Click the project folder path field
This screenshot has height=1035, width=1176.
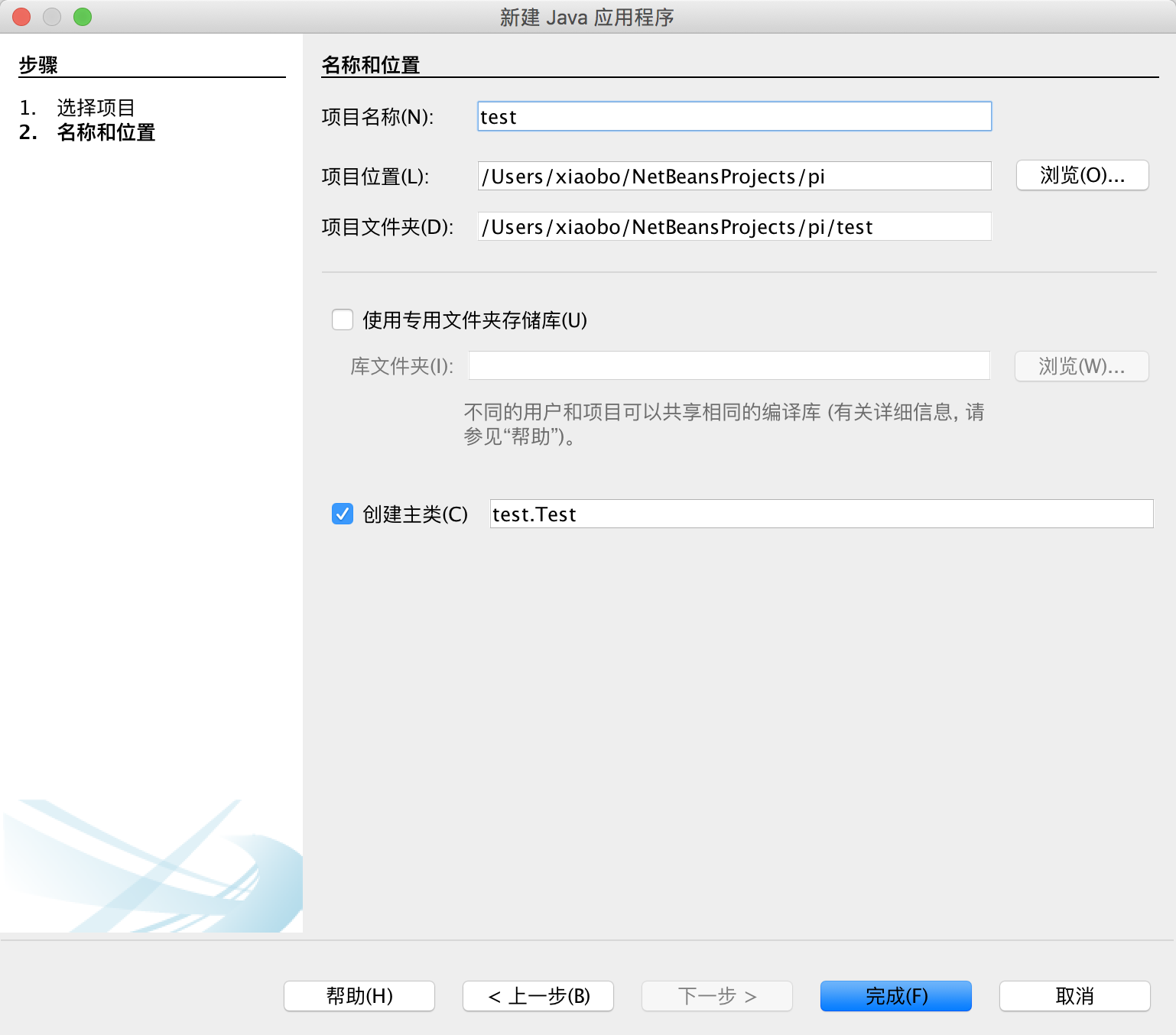(734, 226)
